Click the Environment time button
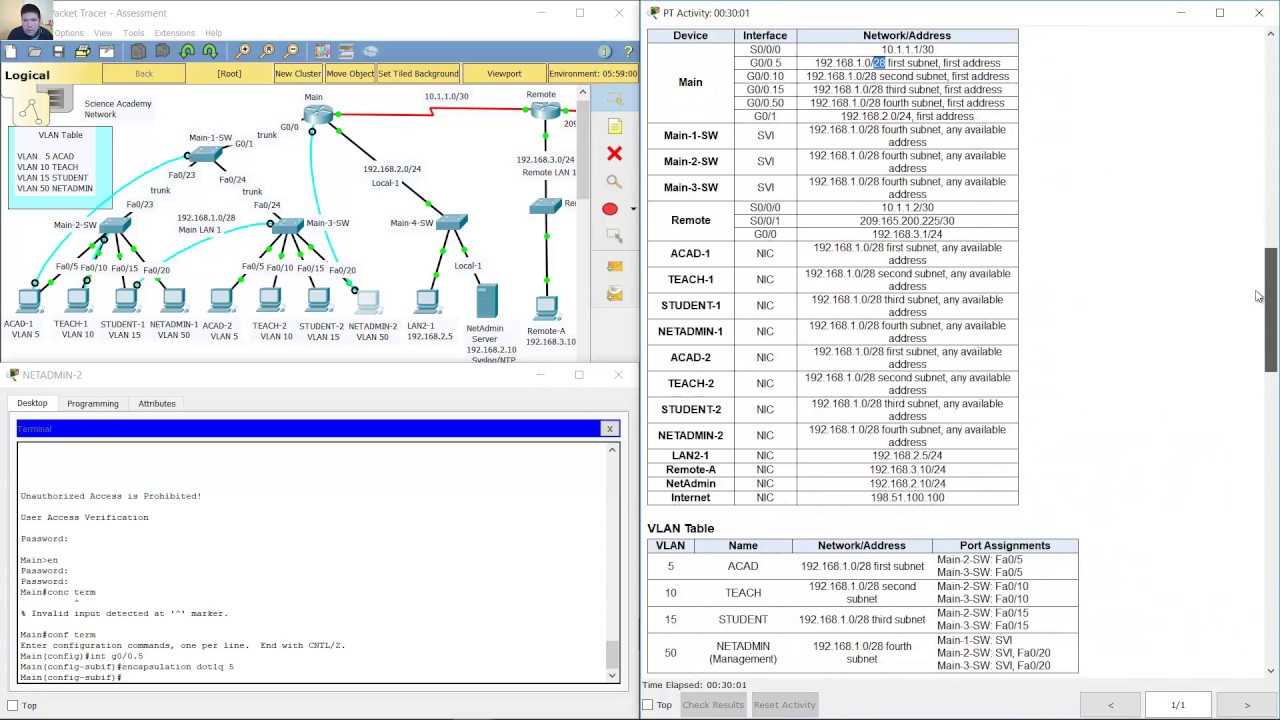Image resolution: width=1280 pixels, height=720 pixels. click(x=593, y=74)
